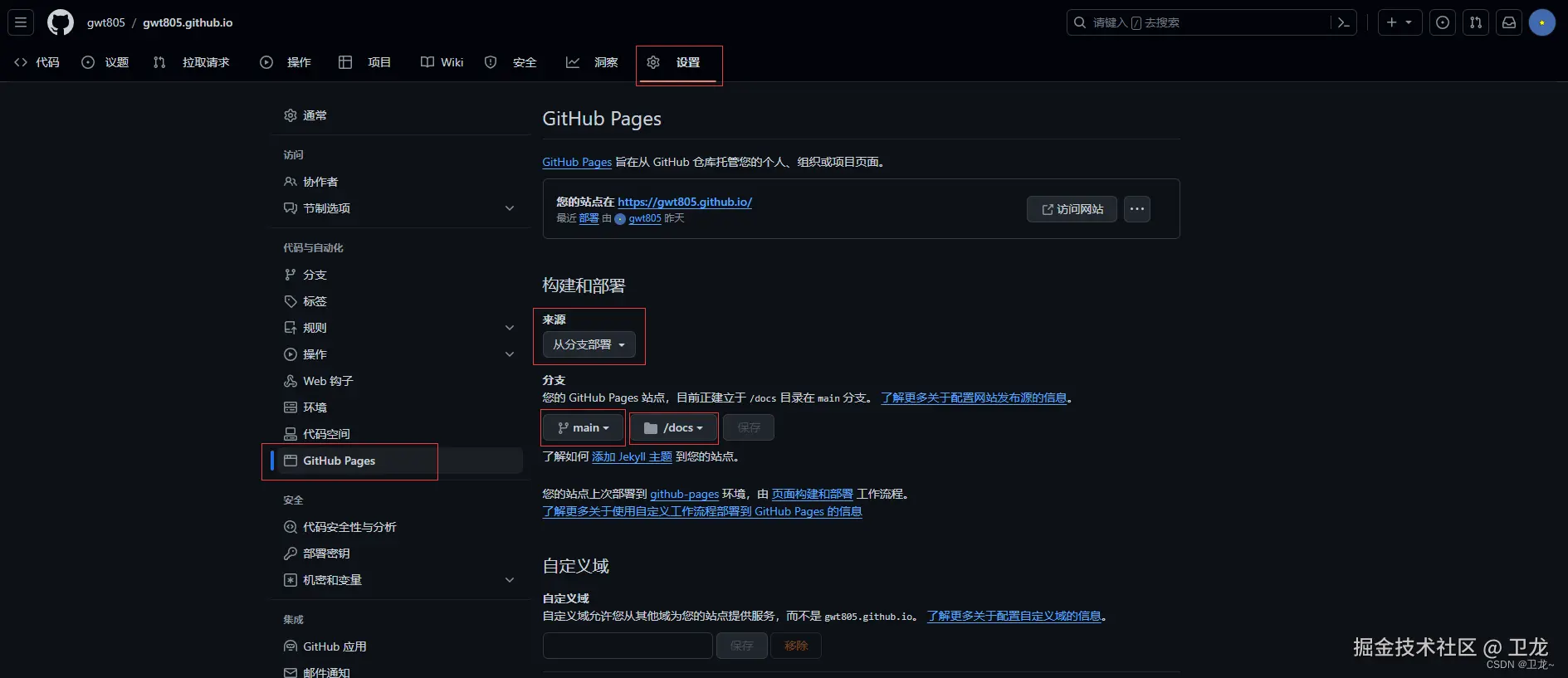Open the Wiki tab
1568x678 pixels.
click(x=442, y=62)
